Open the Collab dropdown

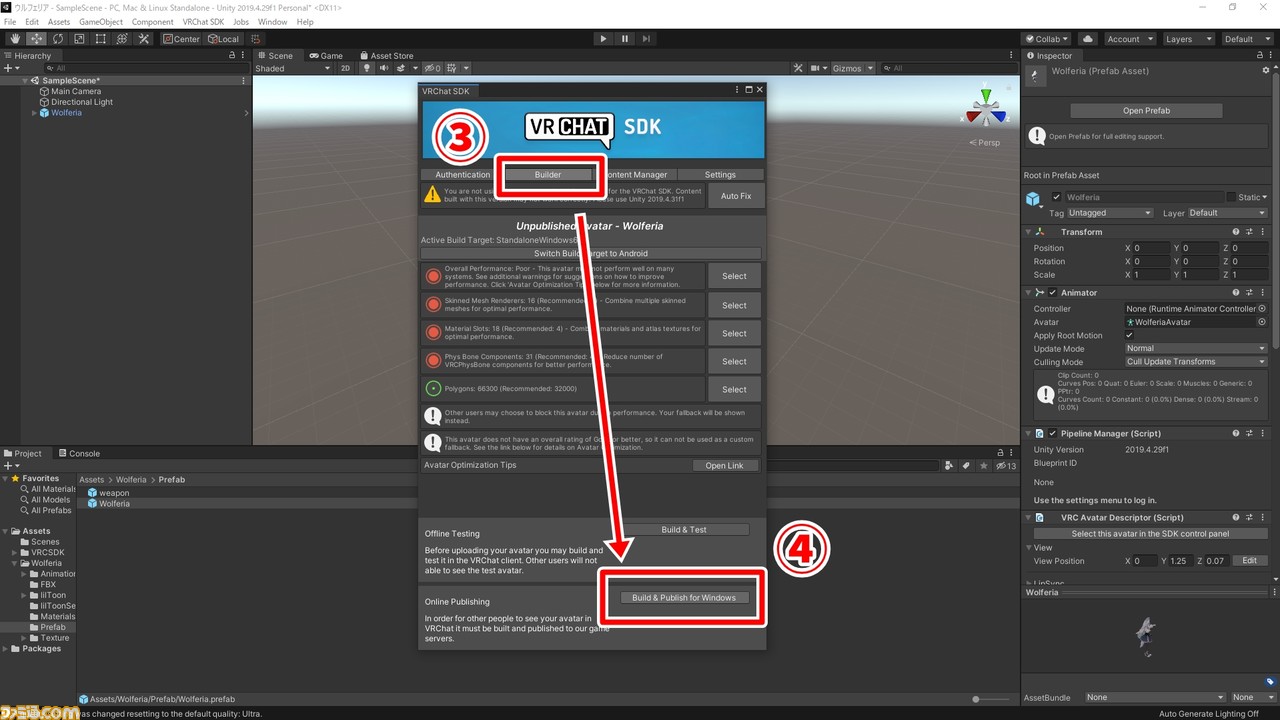(x=1048, y=39)
